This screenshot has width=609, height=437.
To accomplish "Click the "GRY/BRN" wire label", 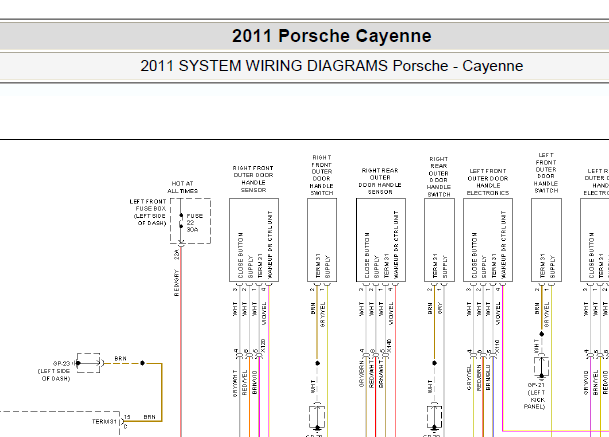I will [362, 376].
